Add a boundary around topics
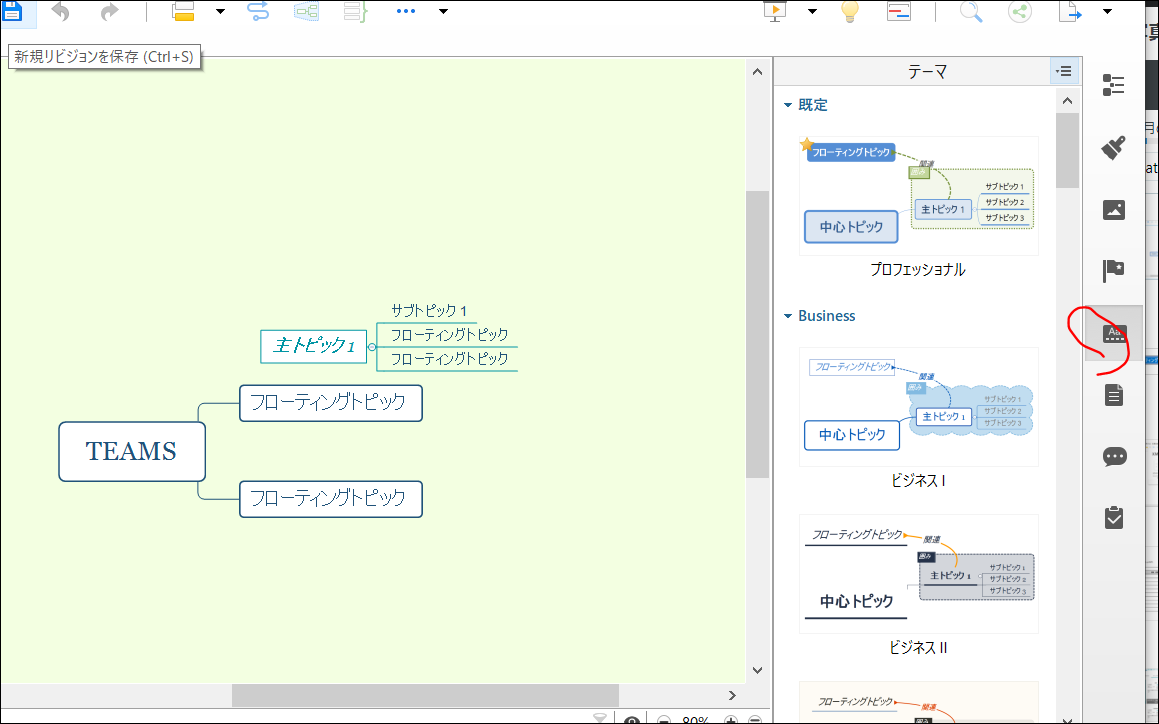Image resolution: width=1159 pixels, height=724 pixels. [x=306, y=11]
